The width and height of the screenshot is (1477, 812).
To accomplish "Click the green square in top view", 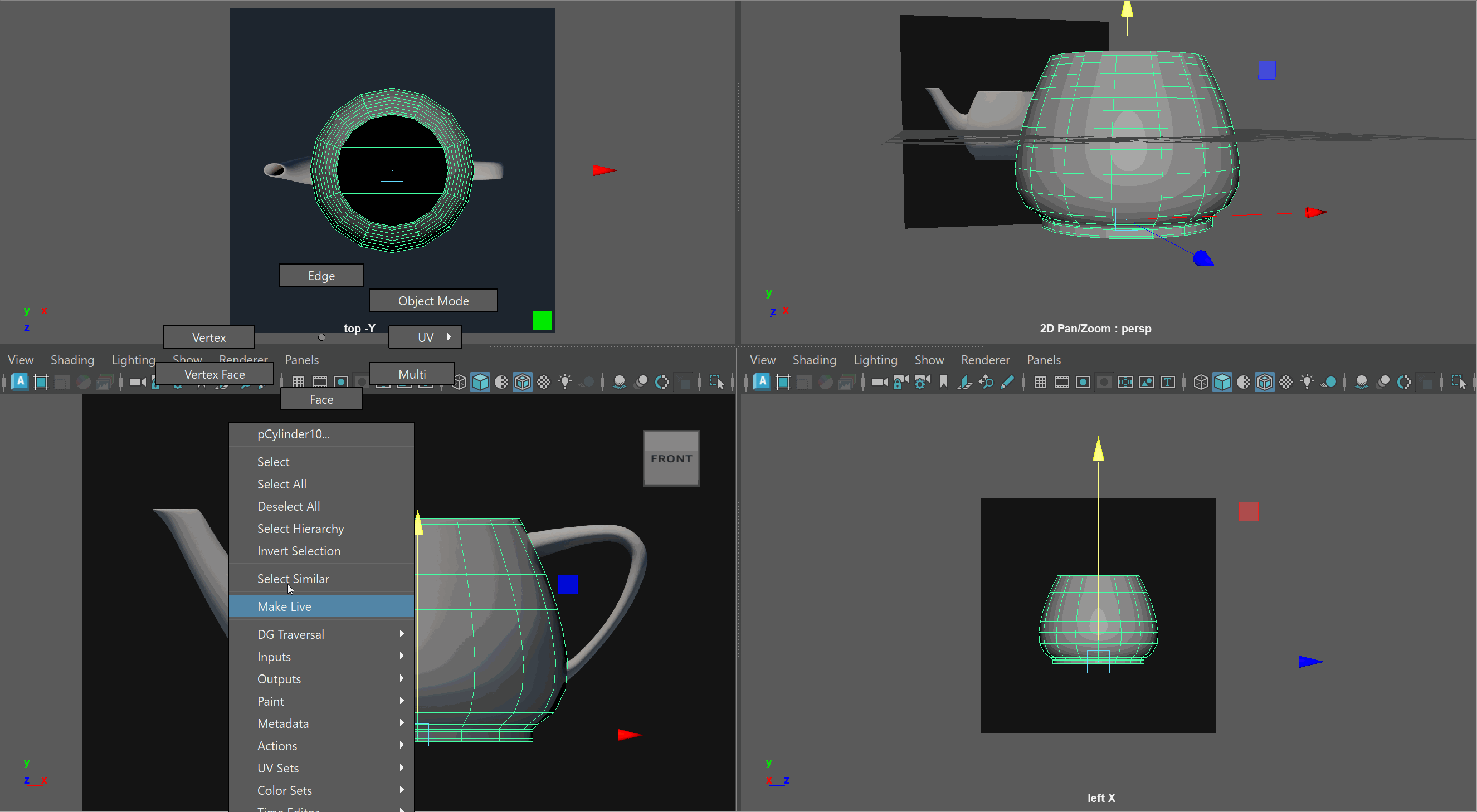I will pos(542,320).
